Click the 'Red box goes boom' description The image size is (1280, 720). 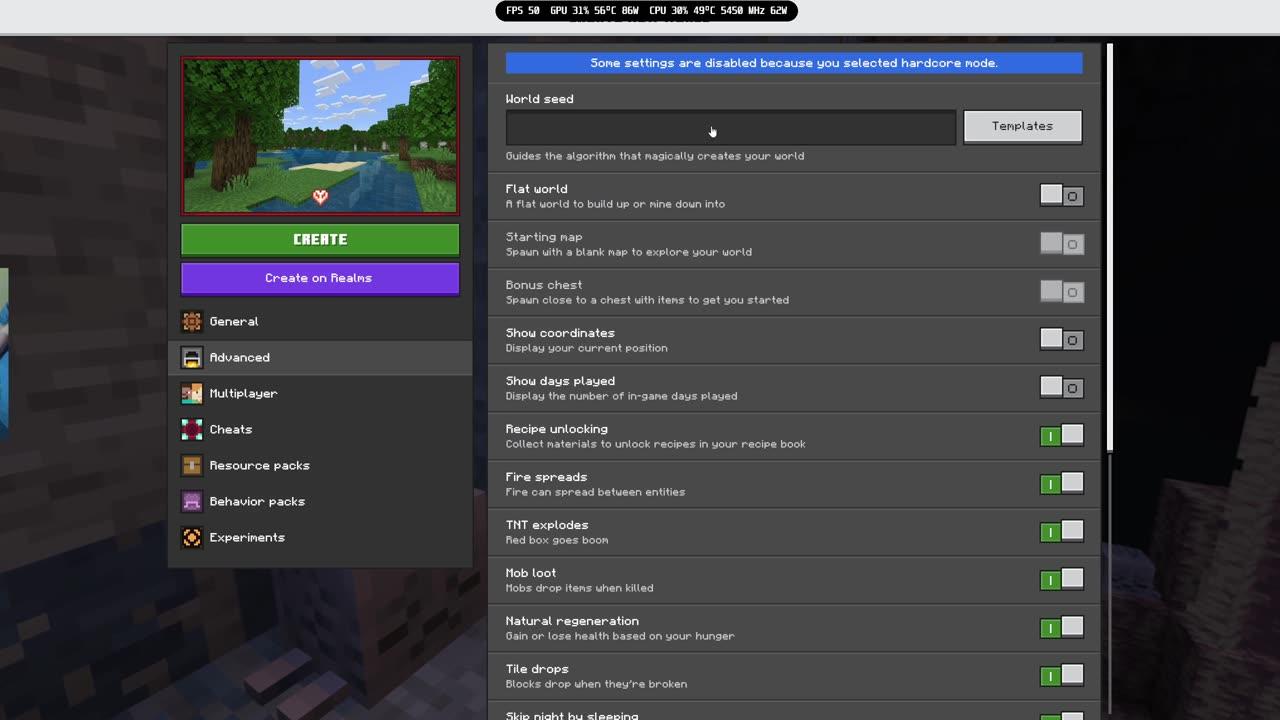(557, 540)
